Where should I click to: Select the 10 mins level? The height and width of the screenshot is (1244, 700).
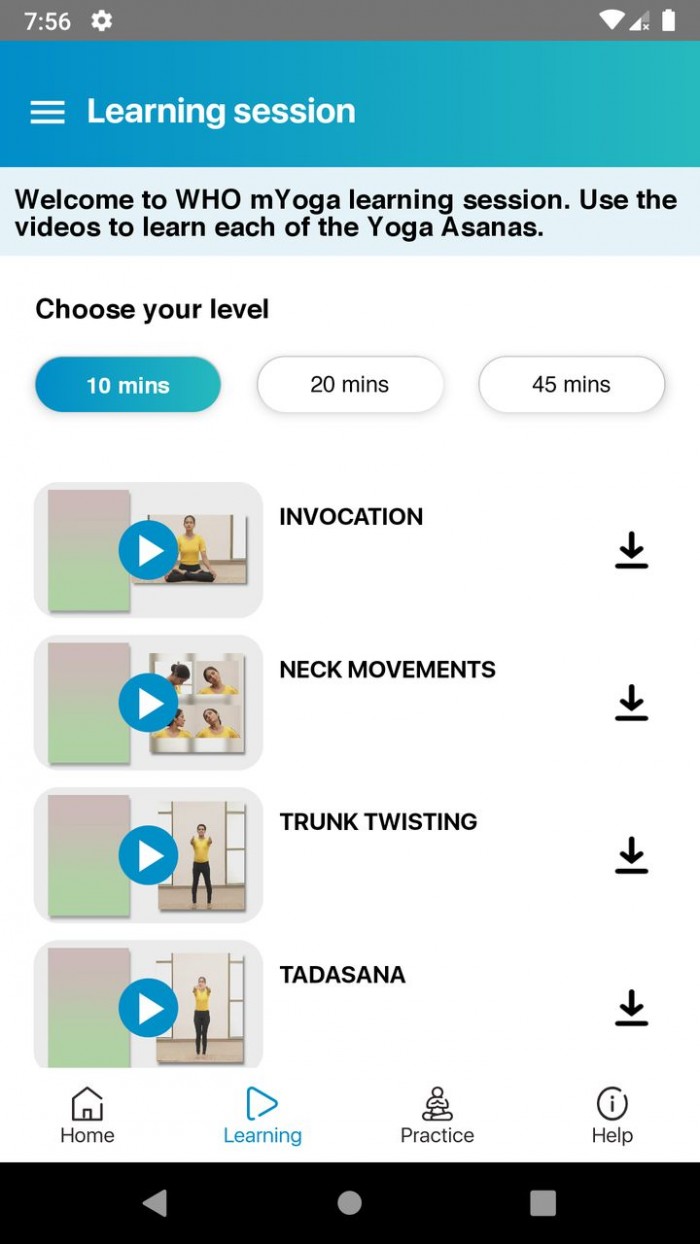point(128,385)
